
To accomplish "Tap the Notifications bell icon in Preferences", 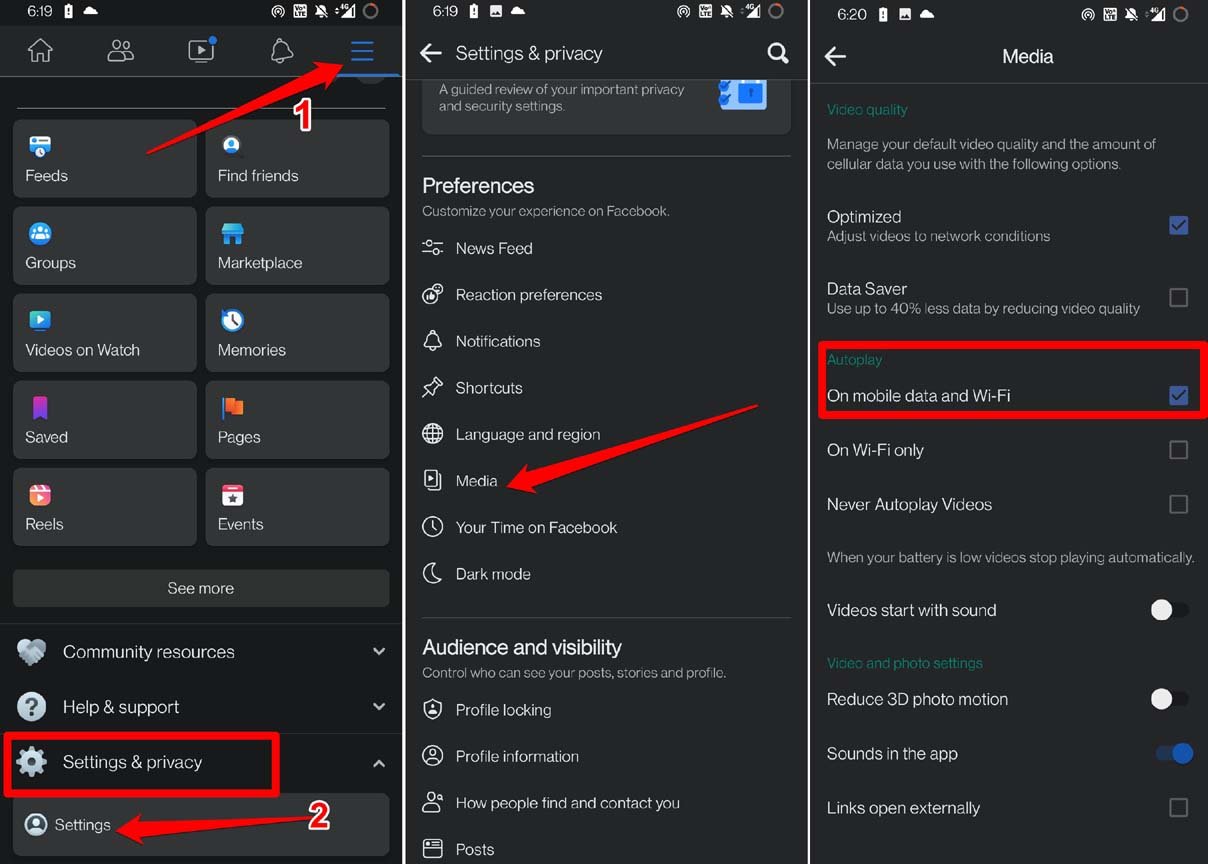I will tap(432, 341).
